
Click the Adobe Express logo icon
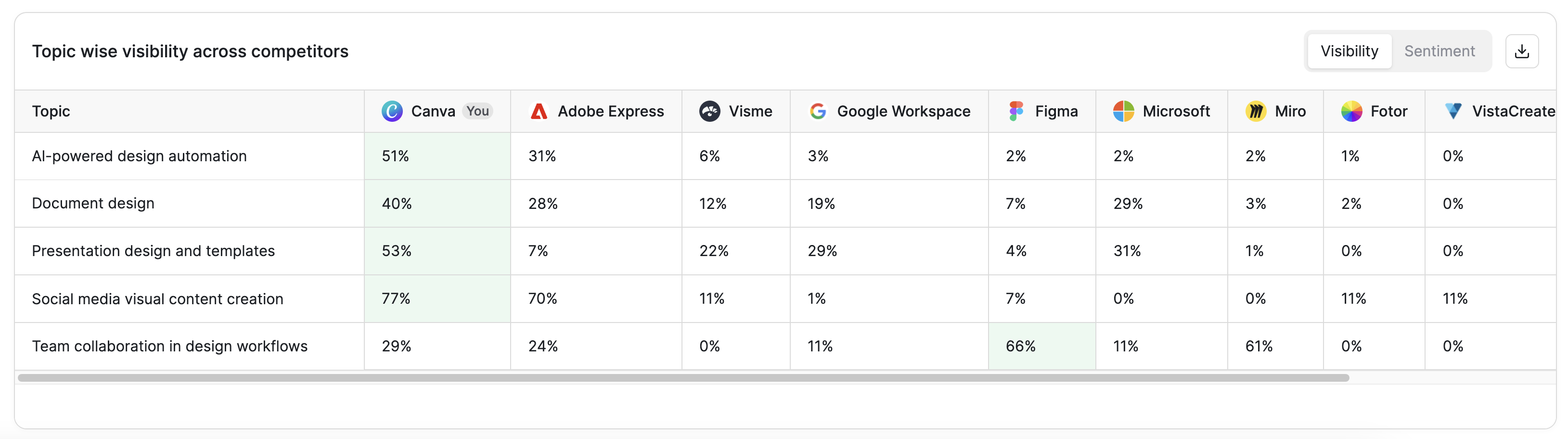tap(539, 111)
